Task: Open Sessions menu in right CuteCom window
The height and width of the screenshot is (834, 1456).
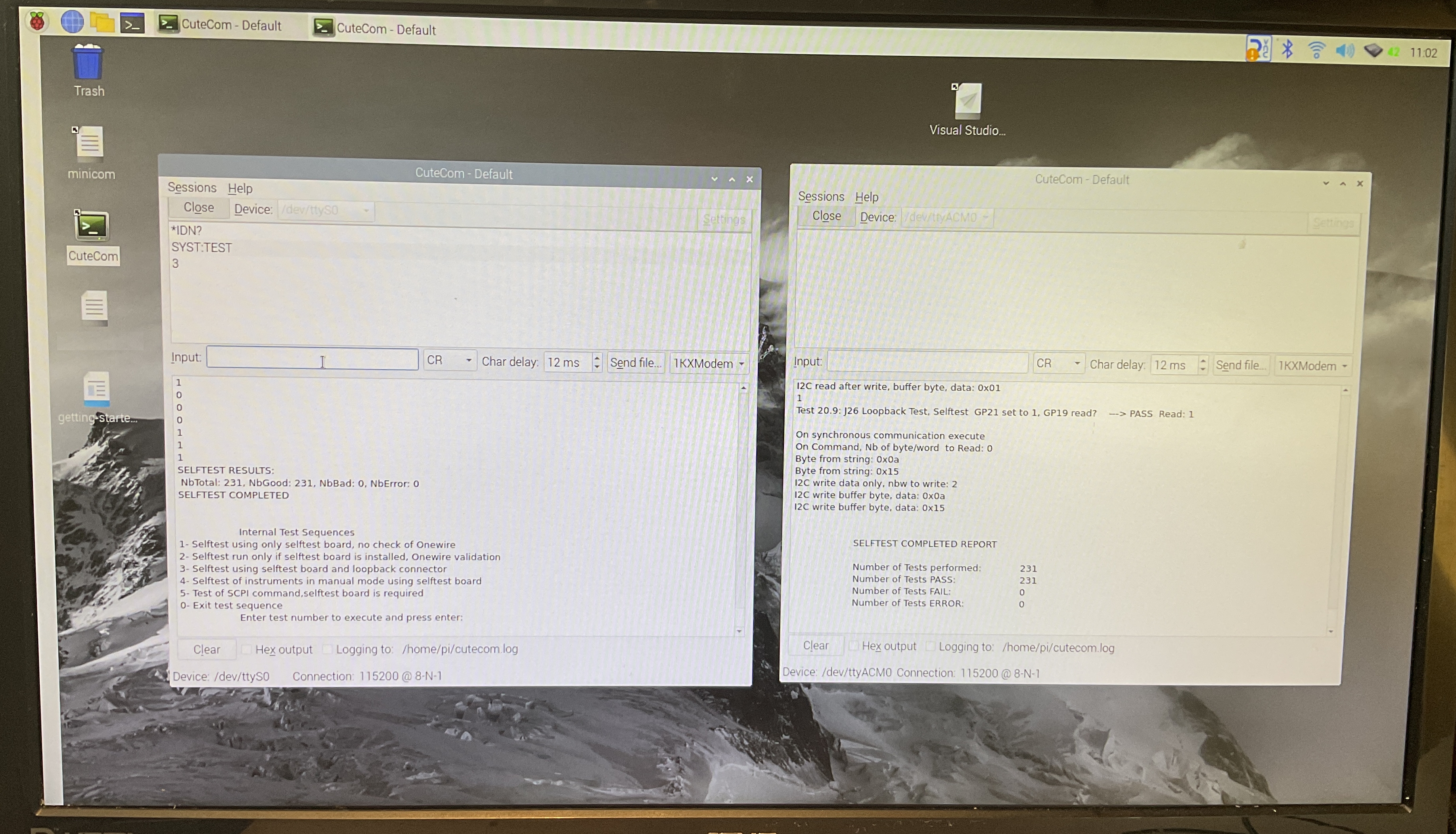Action: pyautogui.click(x=820, y=196)
